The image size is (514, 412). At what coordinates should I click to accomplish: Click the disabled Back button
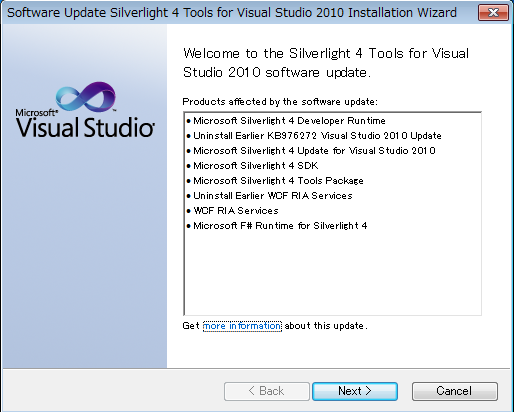click(267, 391)
